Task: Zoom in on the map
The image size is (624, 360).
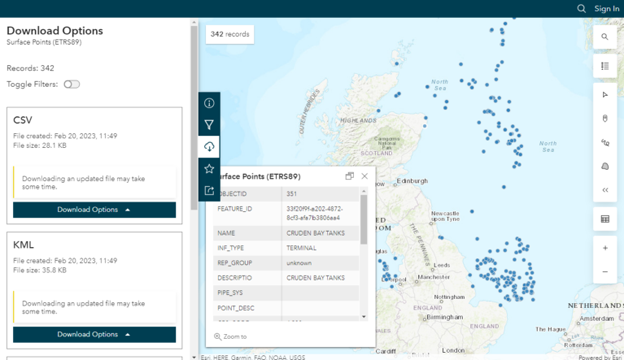Action: (x=604, y=248)
